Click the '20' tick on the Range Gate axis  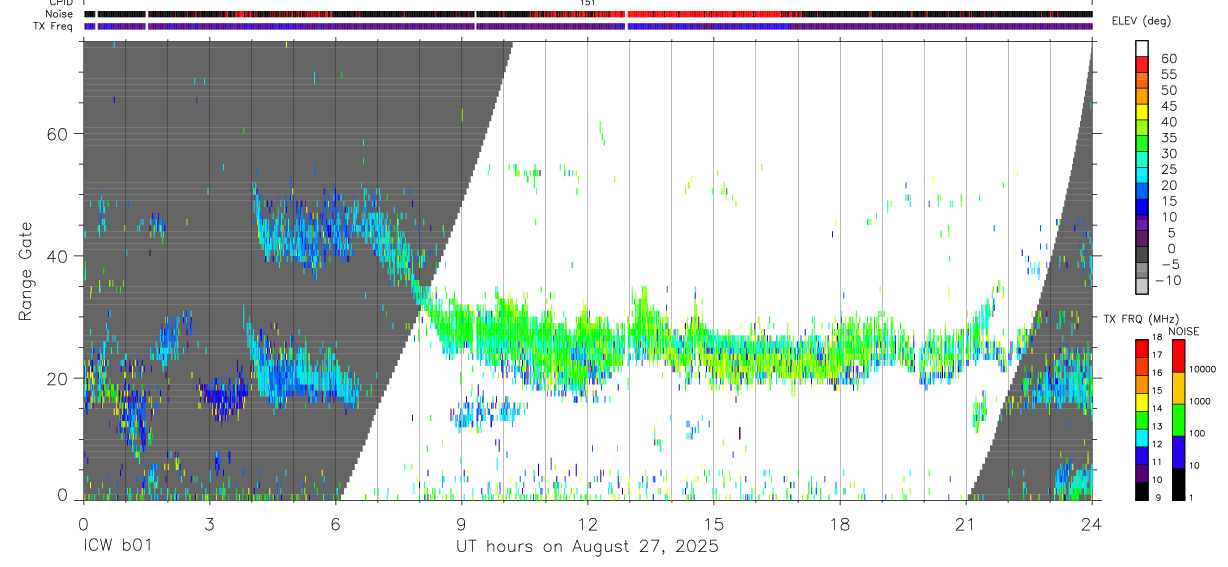click(59, 379)
